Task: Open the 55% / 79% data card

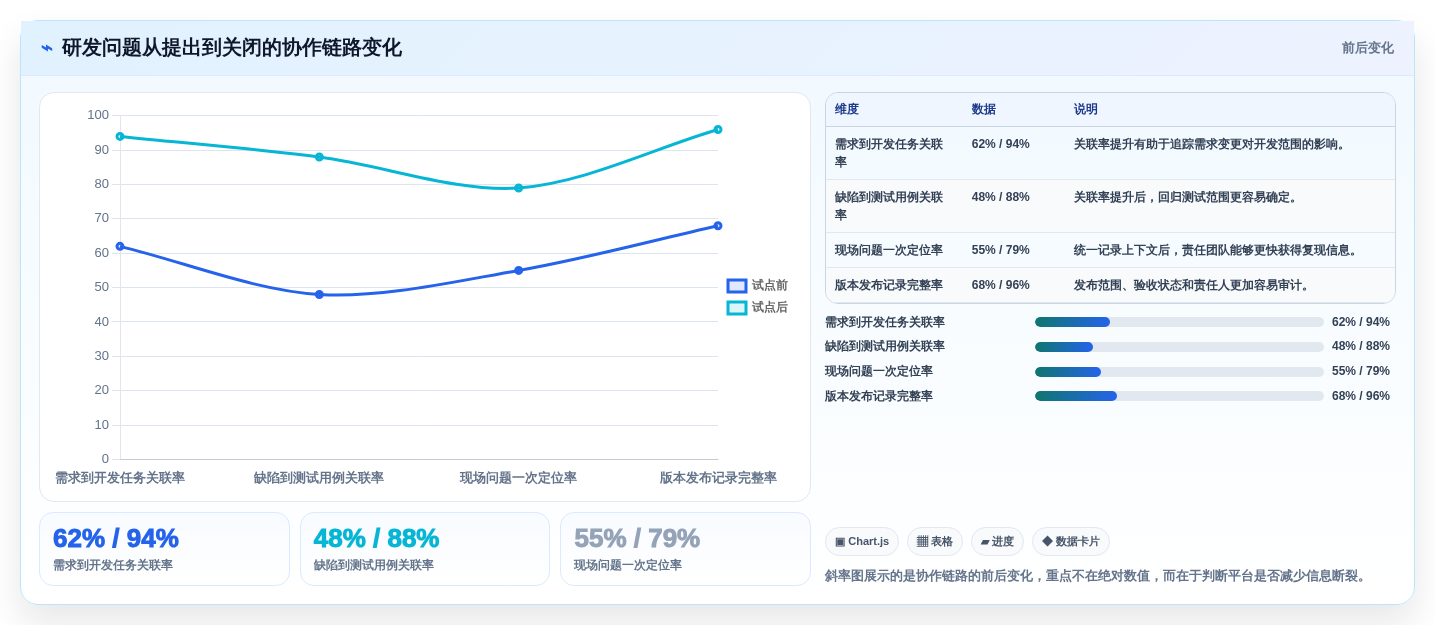Action: click(x=685, y=549)
